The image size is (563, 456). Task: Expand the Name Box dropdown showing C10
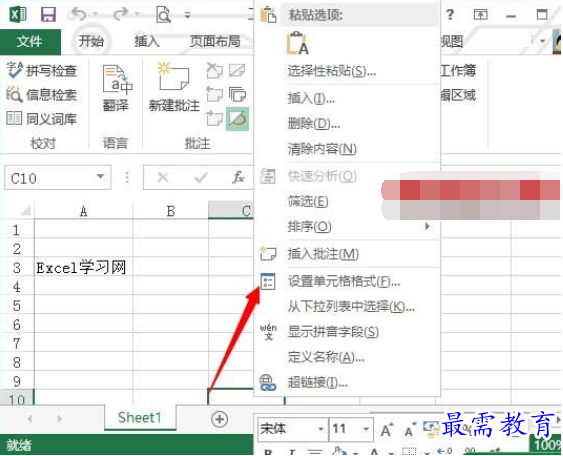[101, 177]
